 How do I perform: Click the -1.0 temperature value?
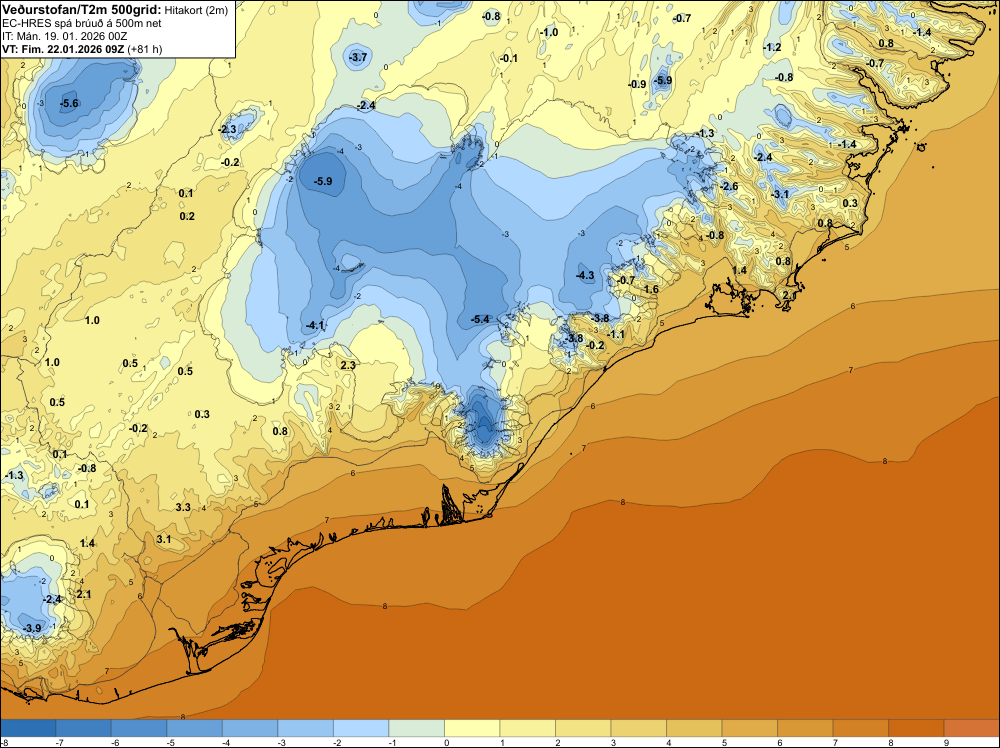[x=548, y=32]
